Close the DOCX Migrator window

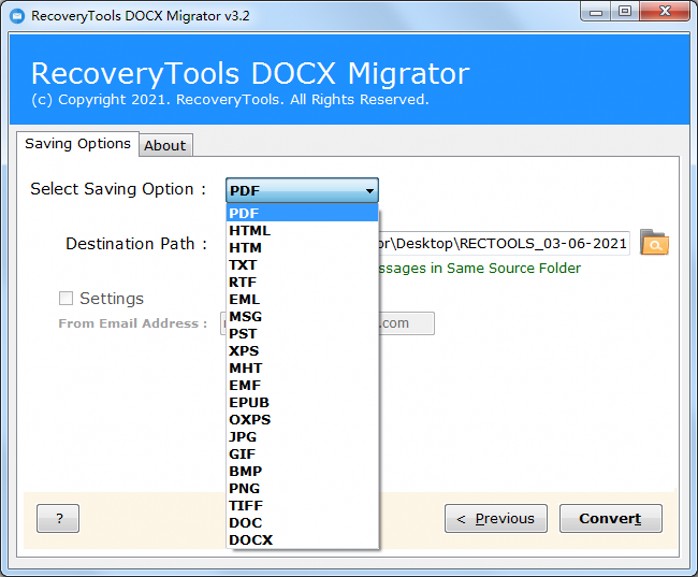pos(665,12)
